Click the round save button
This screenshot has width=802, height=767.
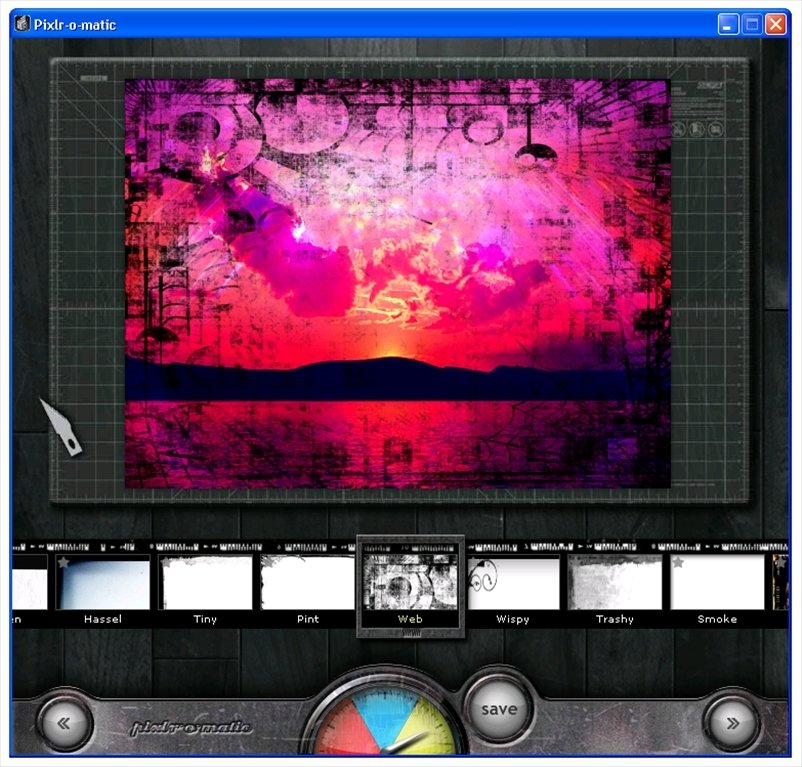[499, 709]
